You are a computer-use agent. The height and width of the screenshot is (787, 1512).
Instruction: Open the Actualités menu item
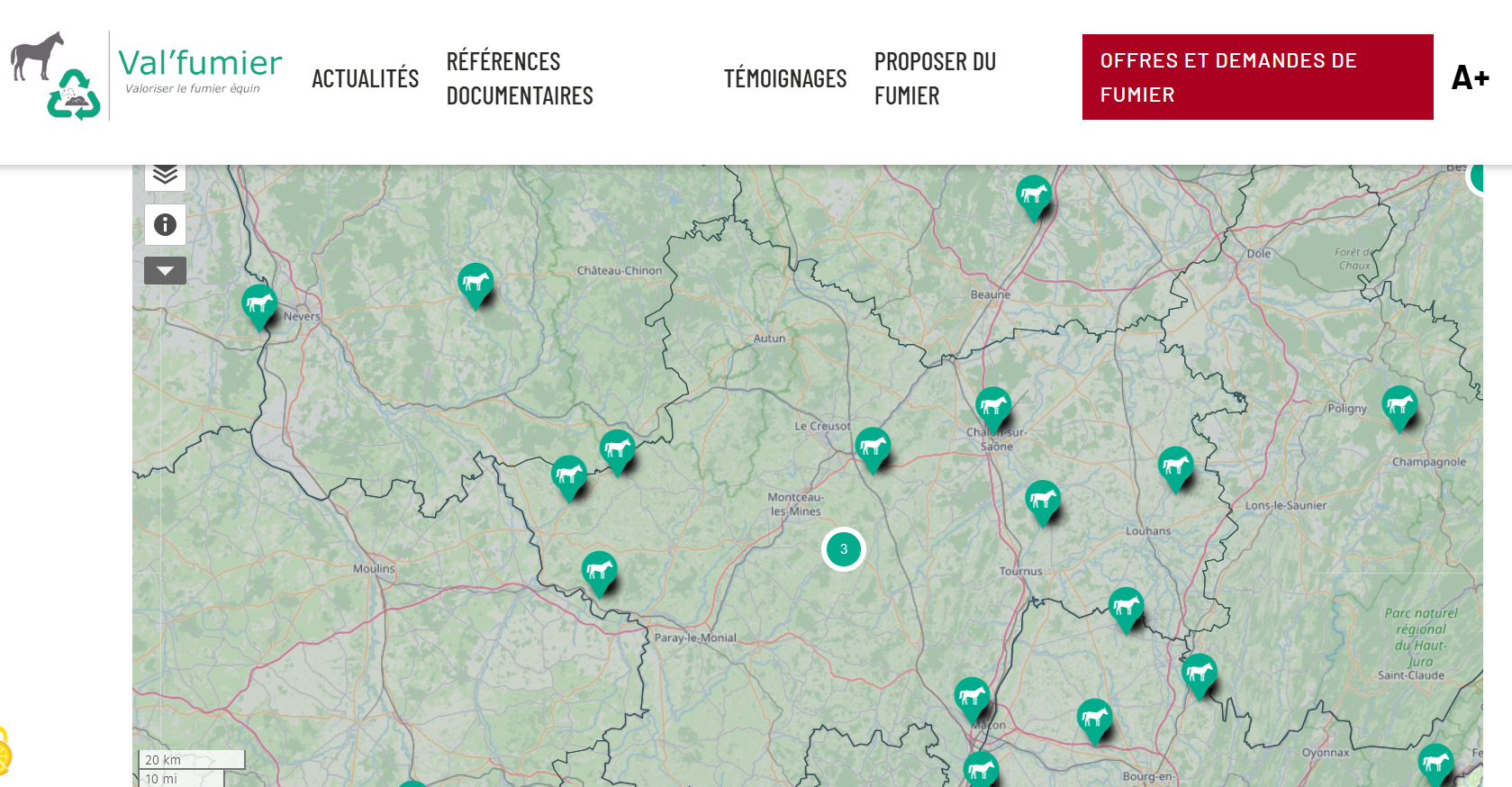[365, 78]
